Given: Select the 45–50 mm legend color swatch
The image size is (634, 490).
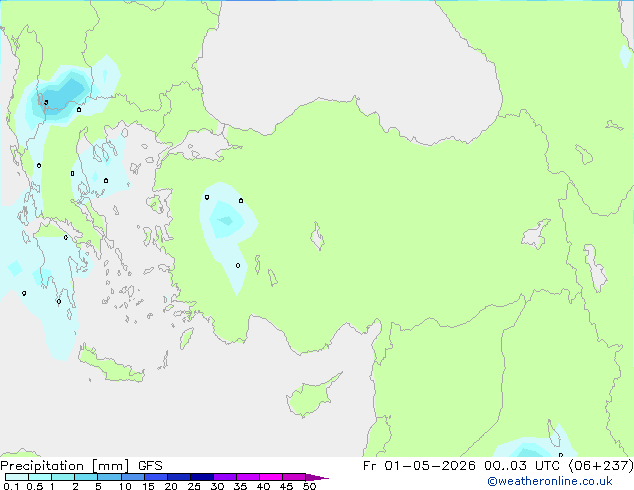Looking at the screenshot, I should [x=294, y=477].
